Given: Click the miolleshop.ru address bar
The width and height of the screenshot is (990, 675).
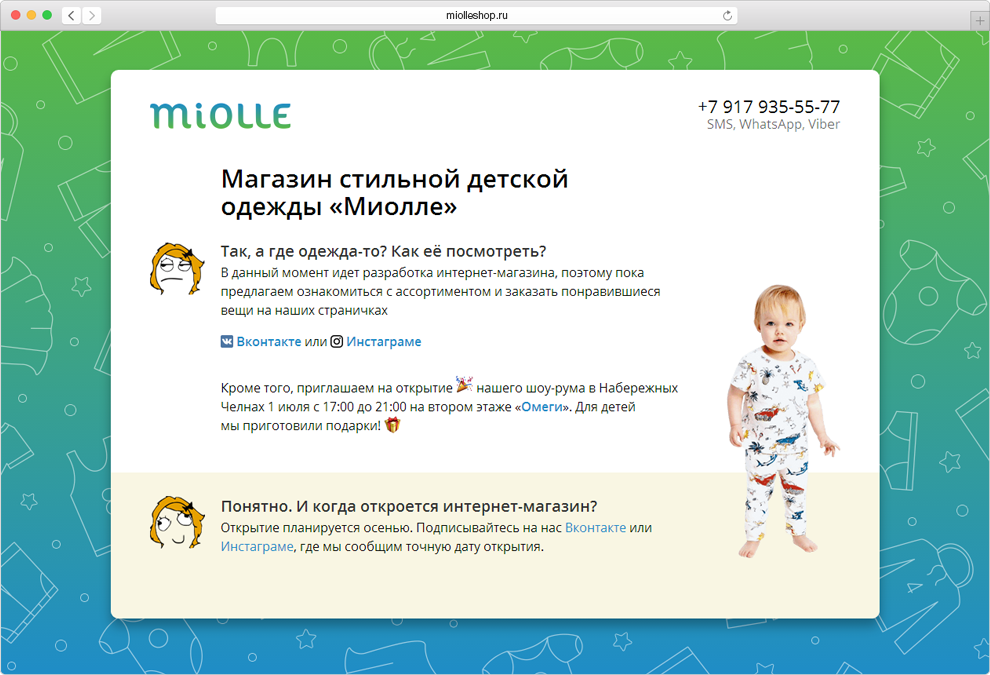Looking at the screenshot, I should coord(476,16).
